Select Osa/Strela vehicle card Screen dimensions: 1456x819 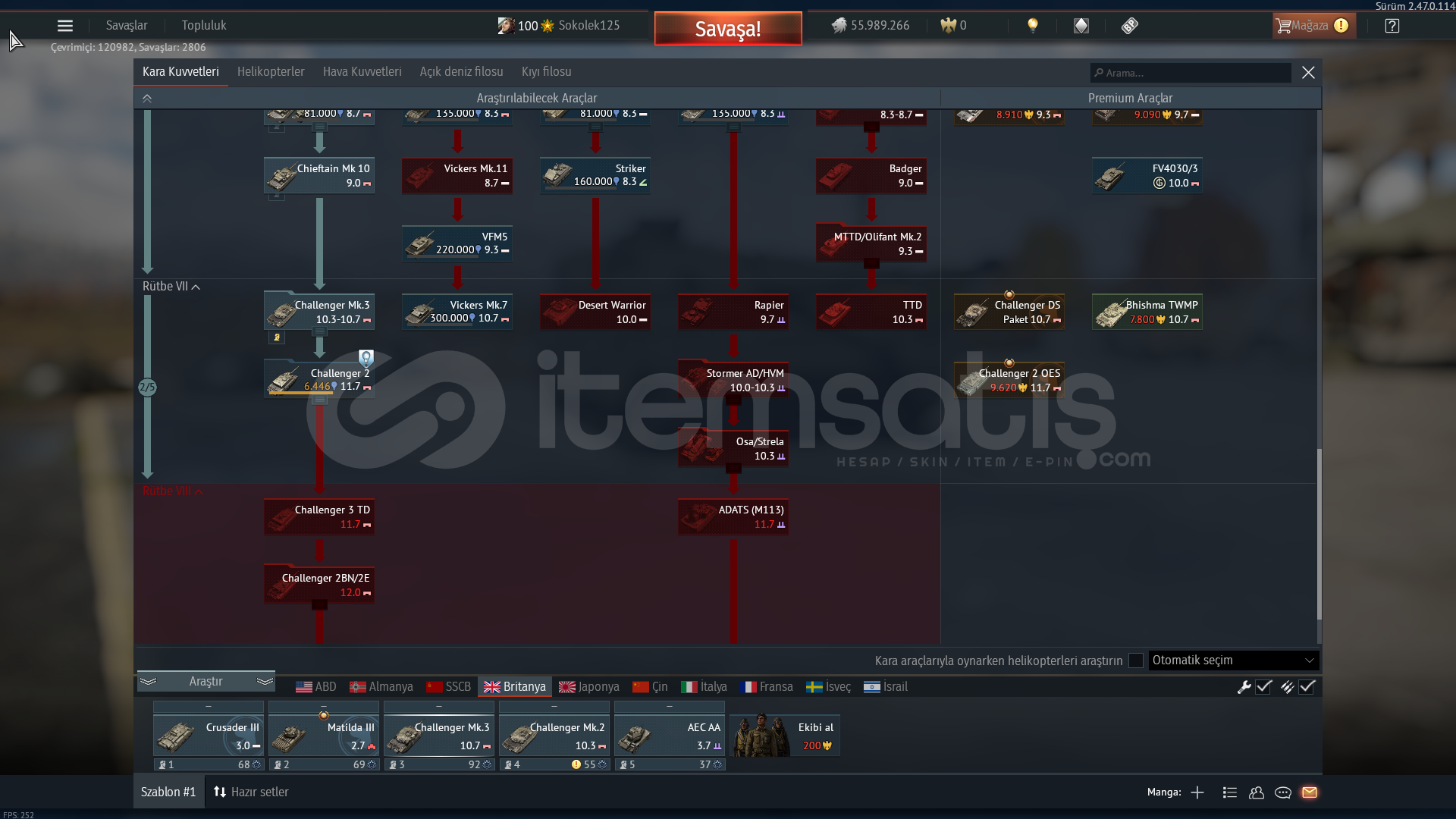(733, 449)
